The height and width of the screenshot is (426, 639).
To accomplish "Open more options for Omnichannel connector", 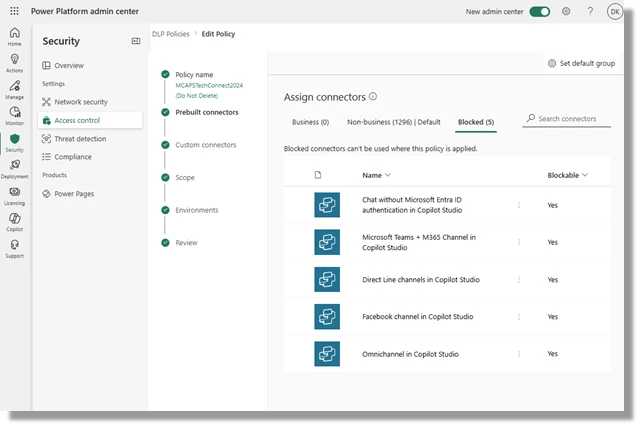I will tap(518, 354).
